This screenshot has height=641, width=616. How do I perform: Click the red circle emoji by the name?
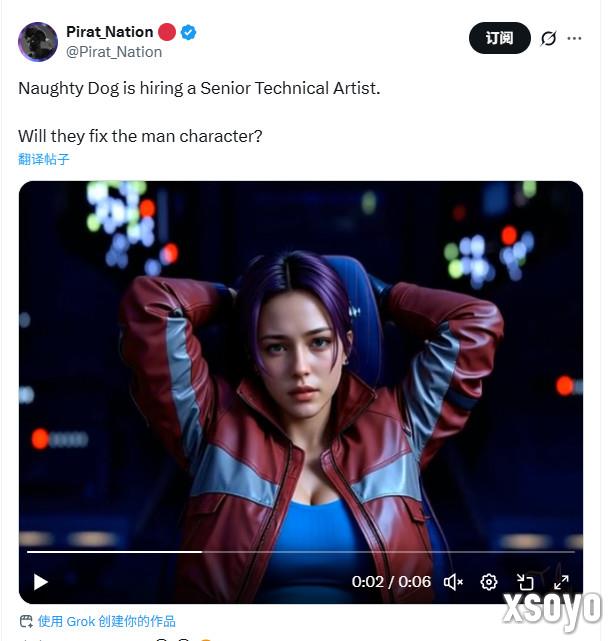167,32
